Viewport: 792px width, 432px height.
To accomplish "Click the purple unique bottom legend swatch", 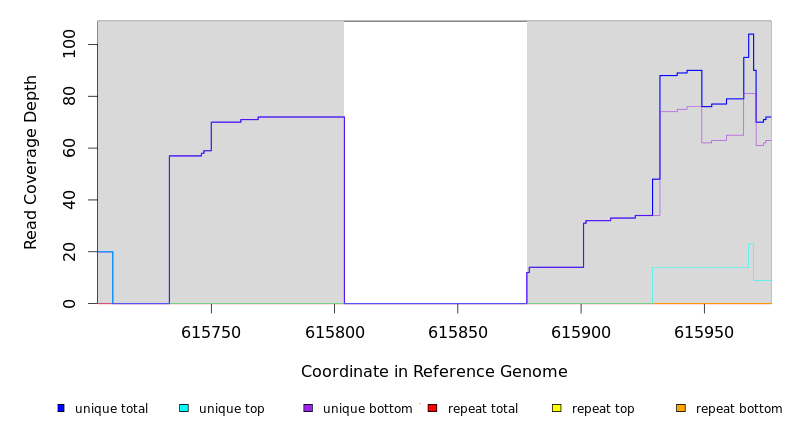I will (x=308, y=408).
